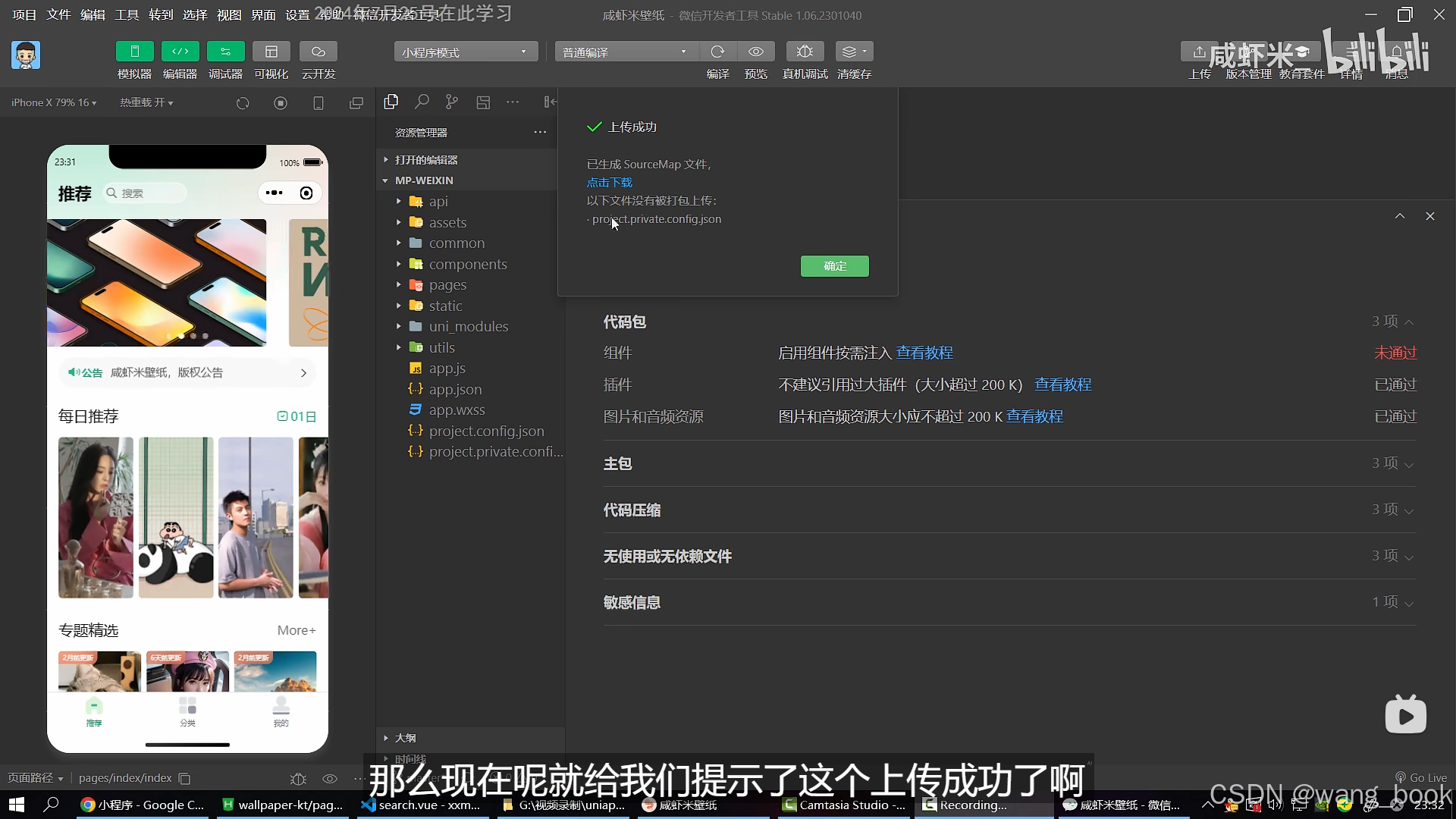Click the simulator phone device icon
The image size is (1456, 819).
(x=318, y=103)
